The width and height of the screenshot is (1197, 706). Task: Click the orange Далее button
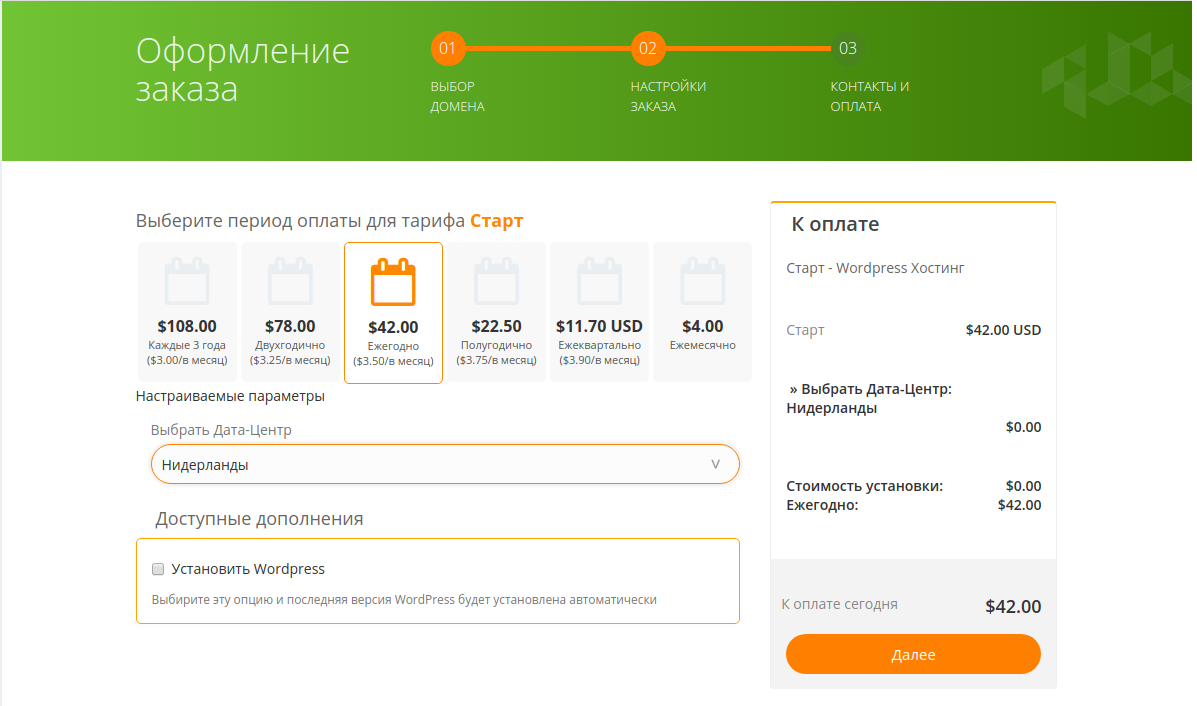pyautogui.click(x=913, y=654)
